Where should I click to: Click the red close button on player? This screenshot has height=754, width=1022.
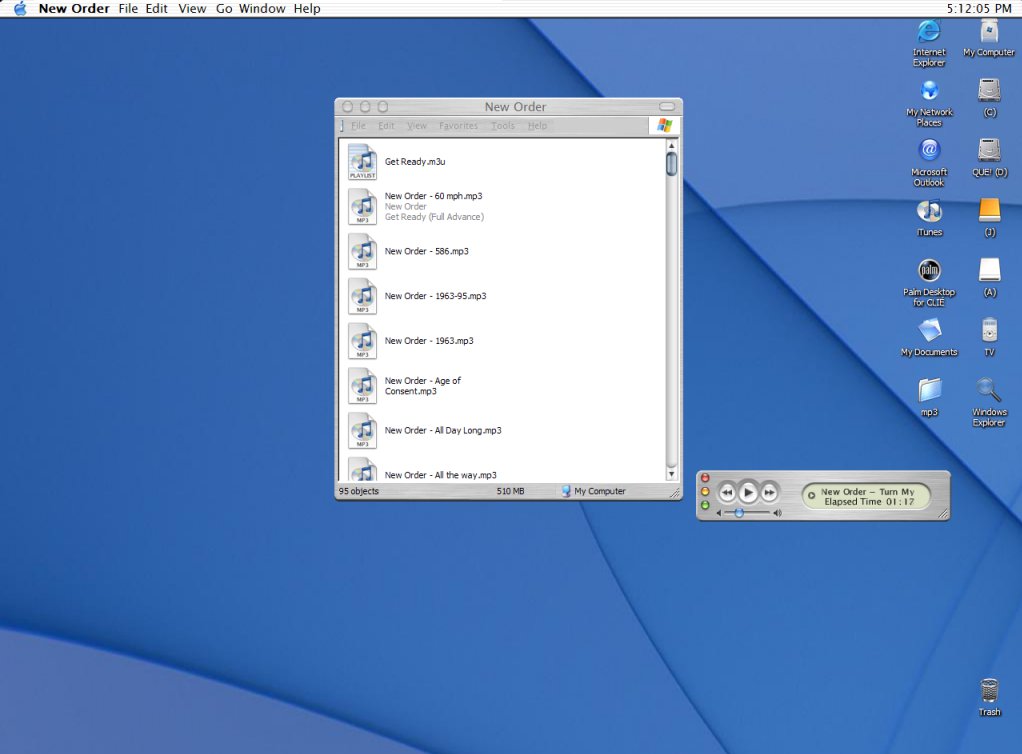[x=705, y=478]
